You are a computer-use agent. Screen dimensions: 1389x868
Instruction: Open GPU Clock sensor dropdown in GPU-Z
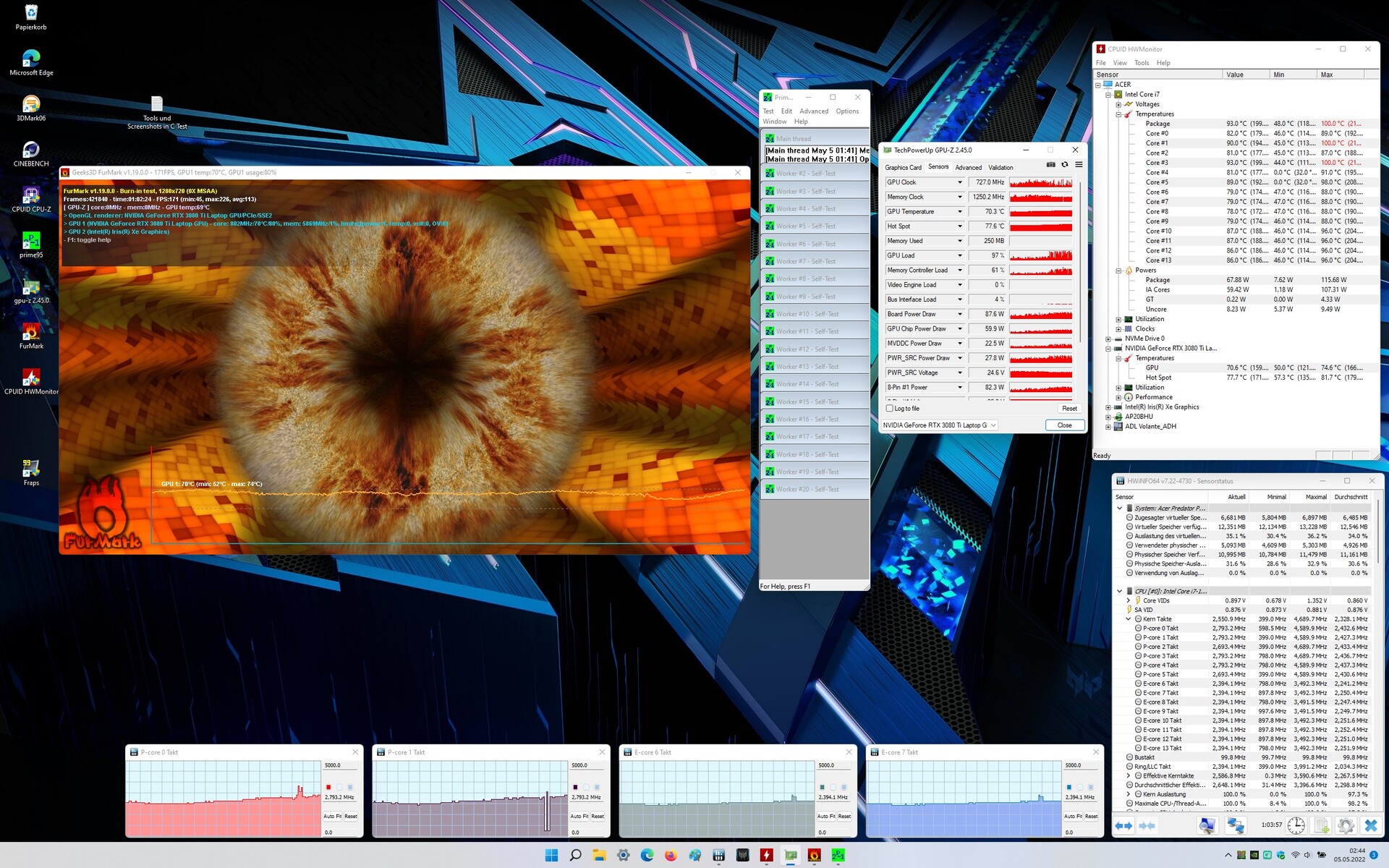[960, 182]
